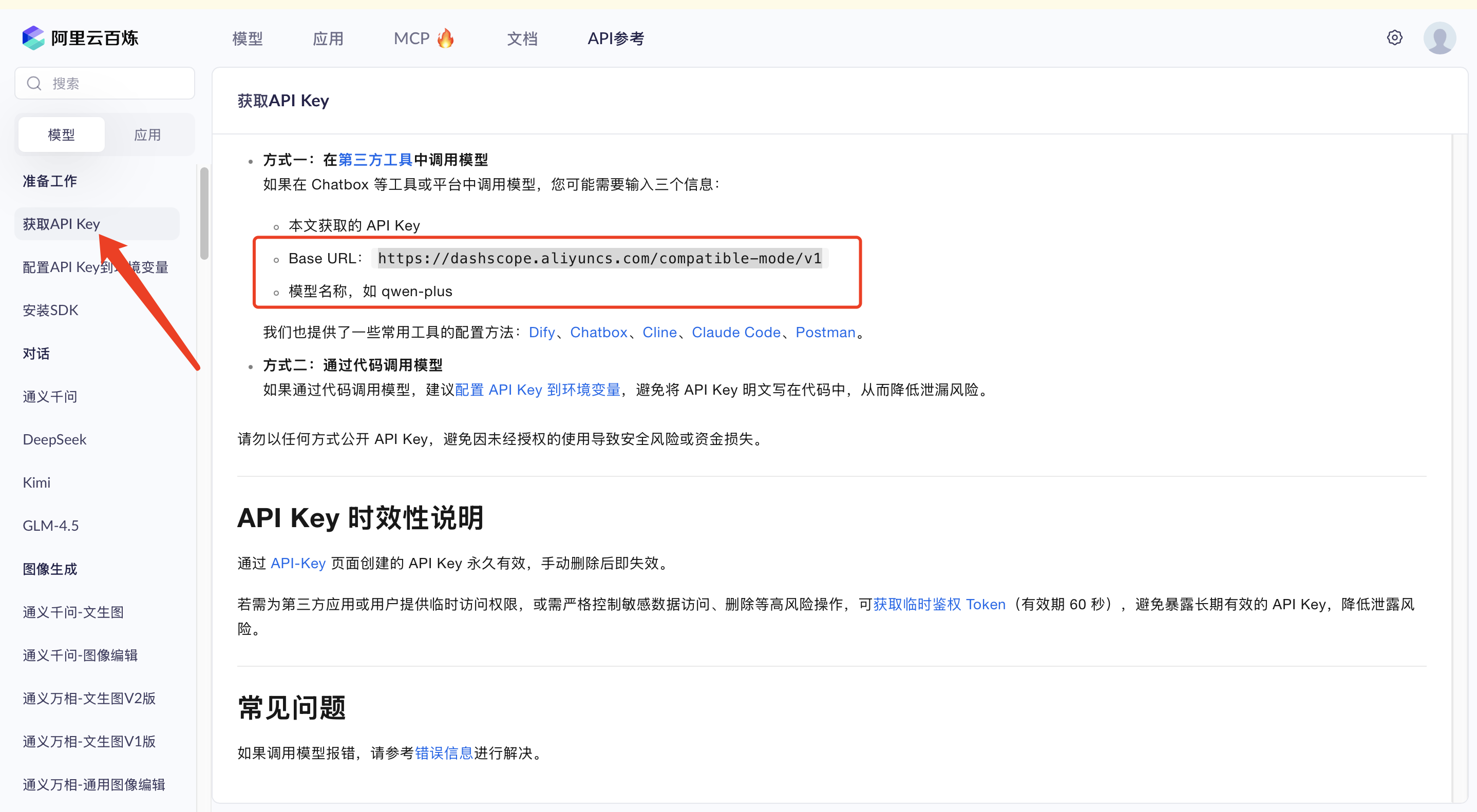
Task: Click the 本文获取的 API Key bullet
Action: click(x=354, y=226)
